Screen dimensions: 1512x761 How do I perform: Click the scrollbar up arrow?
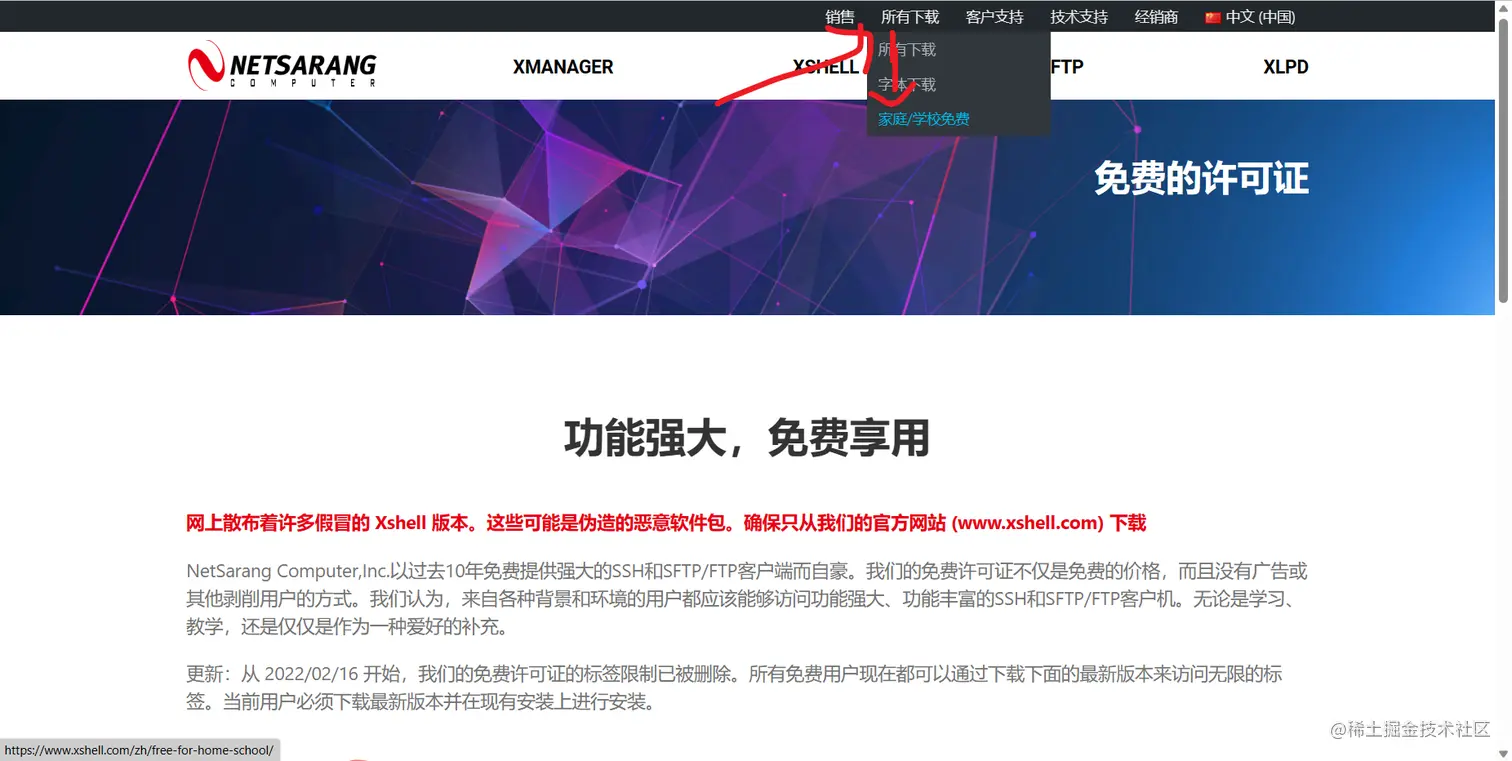[1503, 8]
